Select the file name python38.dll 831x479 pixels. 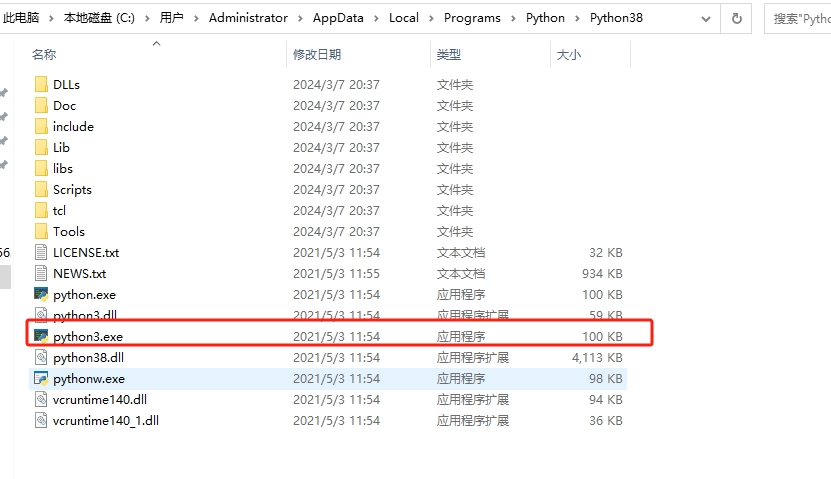point(89,358)
